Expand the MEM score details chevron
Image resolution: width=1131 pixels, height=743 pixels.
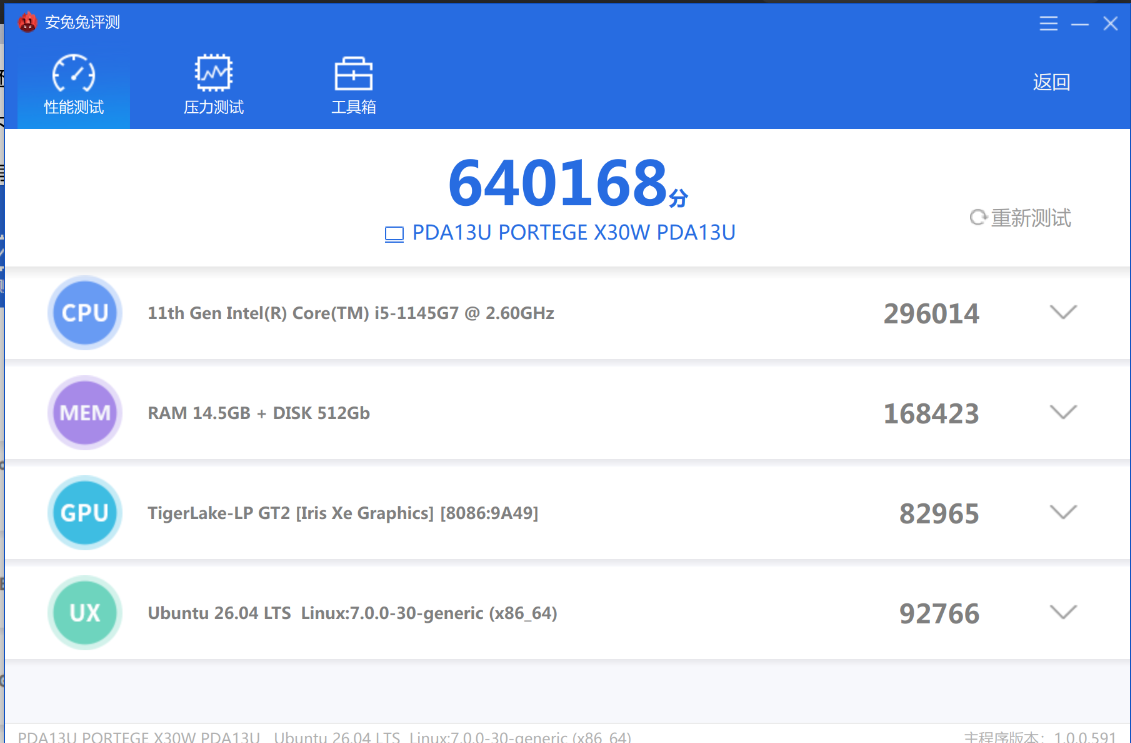click(x=1063, y=412)
